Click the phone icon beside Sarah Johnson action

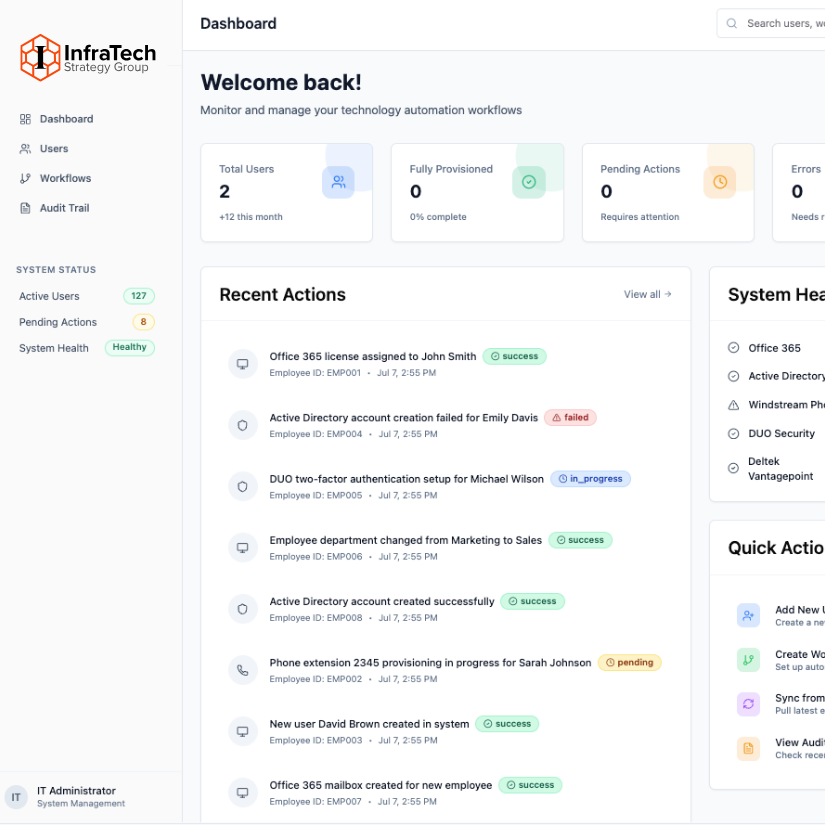[242, 670]
